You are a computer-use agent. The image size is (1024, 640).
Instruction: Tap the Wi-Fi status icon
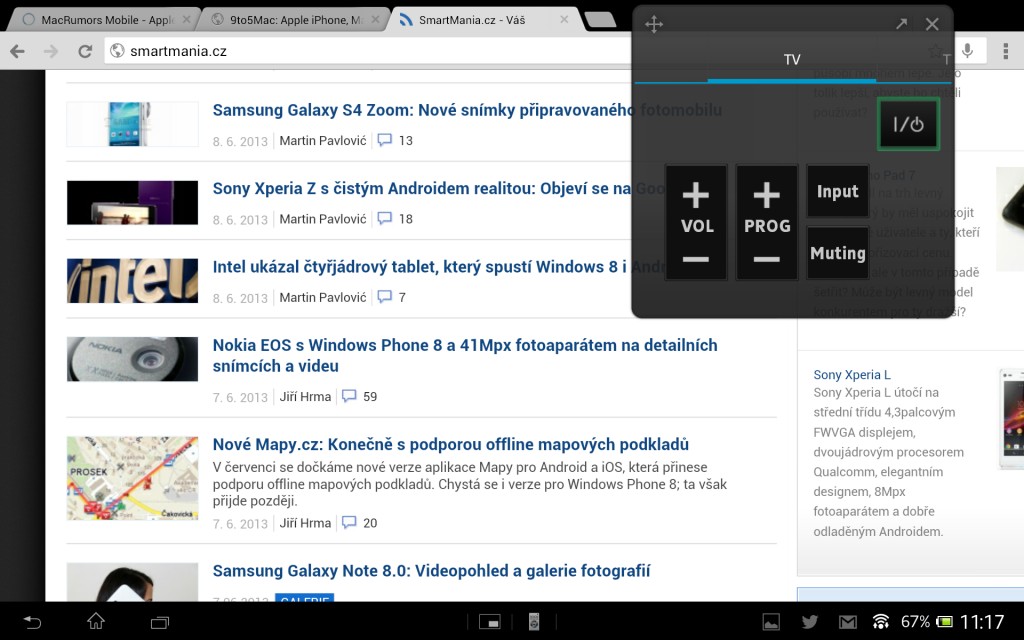[881, 622]
